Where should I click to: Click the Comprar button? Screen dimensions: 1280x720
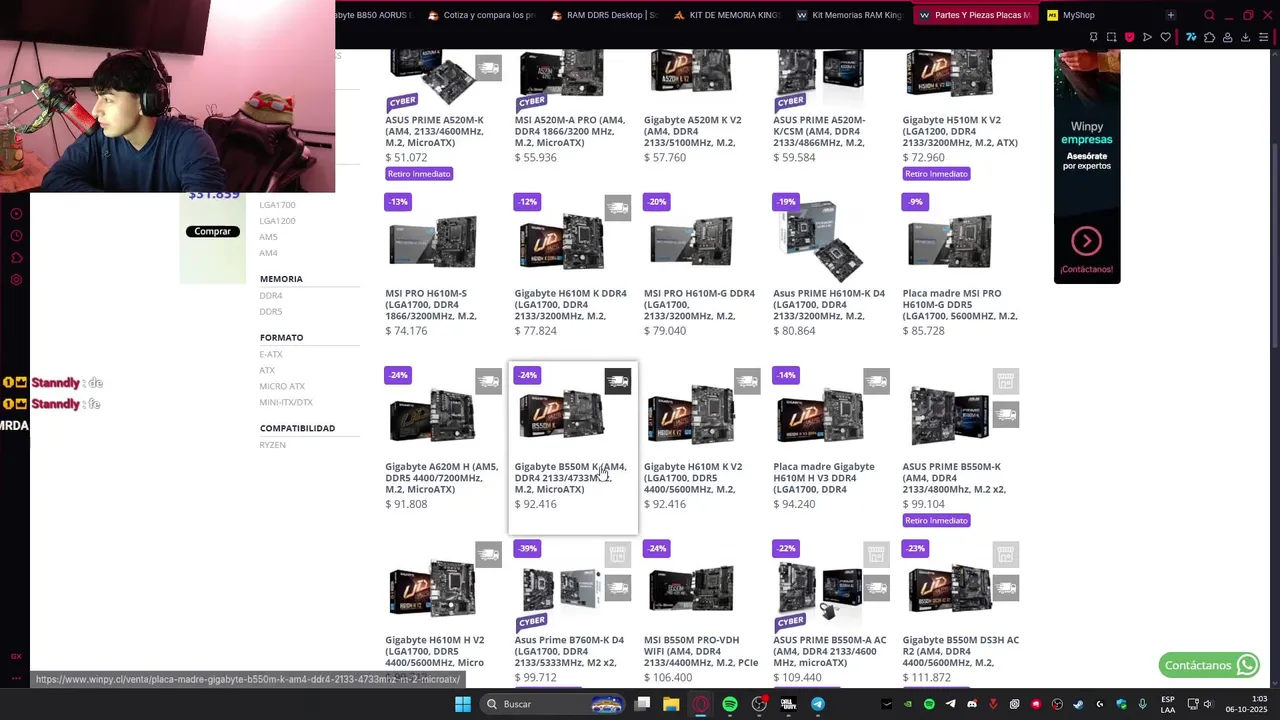click(212, 231)
